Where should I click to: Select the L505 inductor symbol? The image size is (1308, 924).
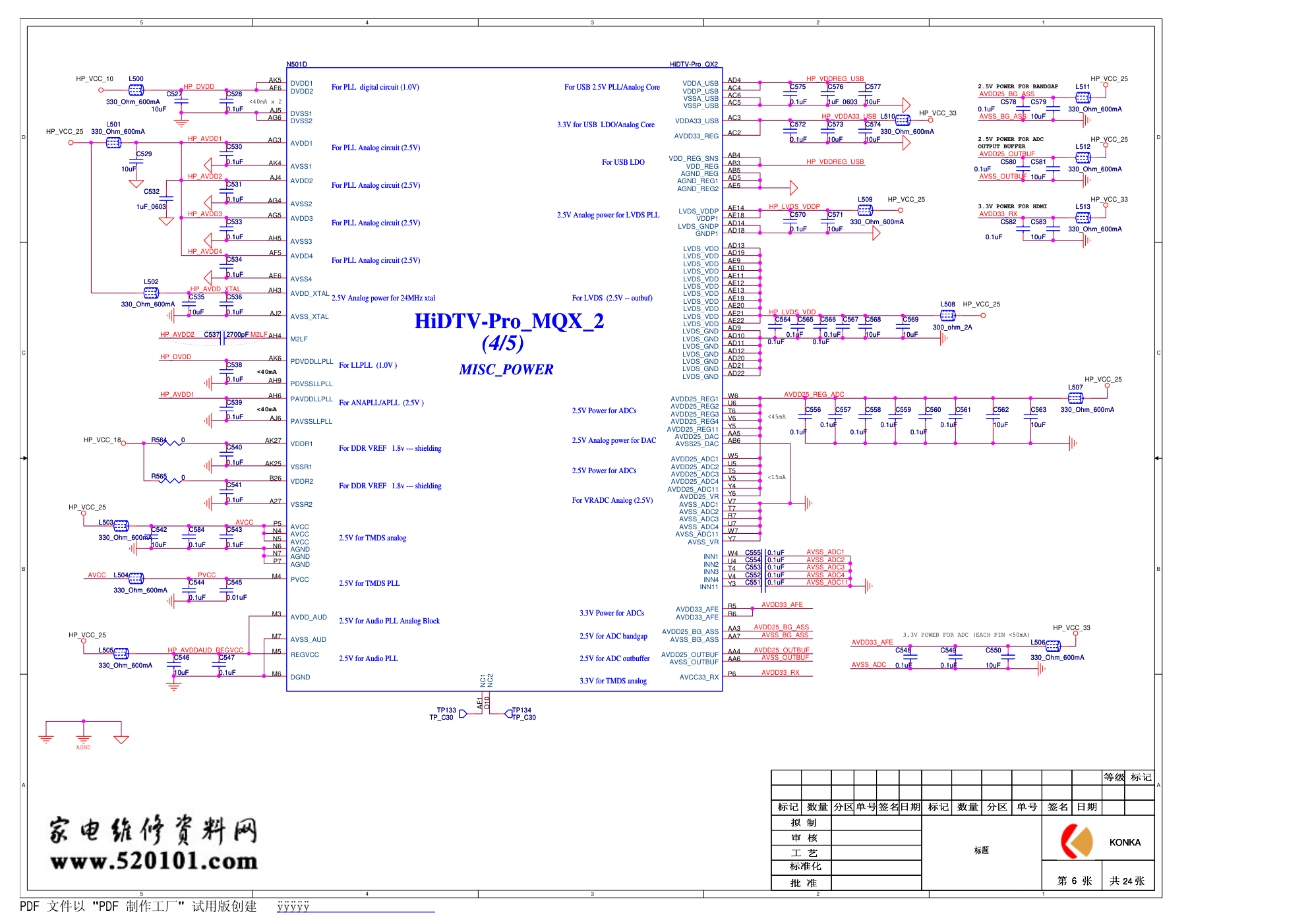pos(121,654)
